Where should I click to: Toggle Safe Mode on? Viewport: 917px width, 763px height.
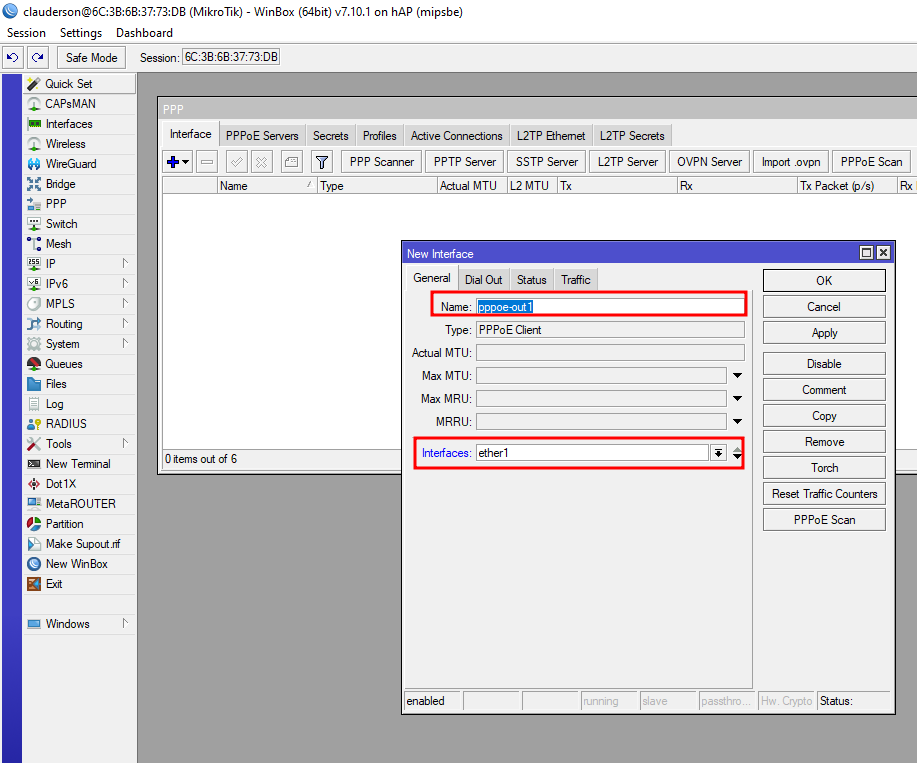(92, 58)
